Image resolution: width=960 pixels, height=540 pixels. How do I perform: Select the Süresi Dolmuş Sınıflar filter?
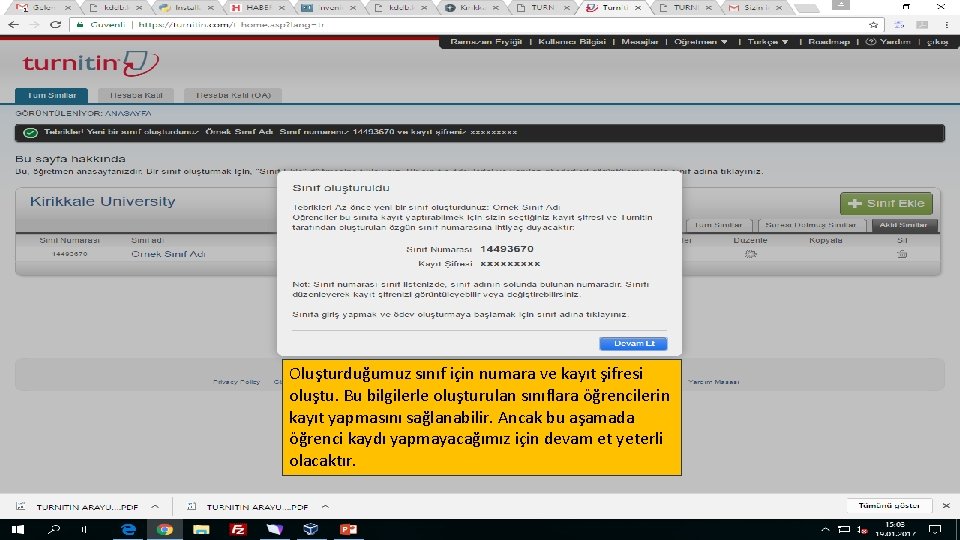click(811, 225)
